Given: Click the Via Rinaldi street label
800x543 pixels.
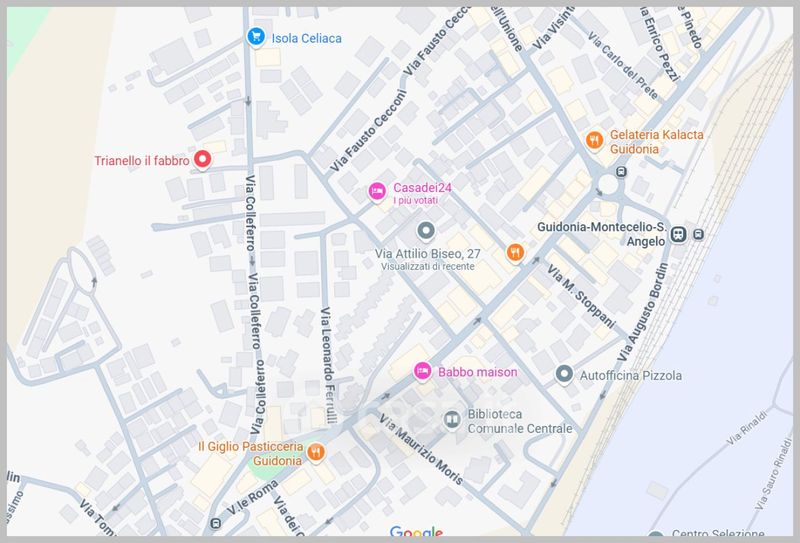Looking at the screenshot, I should point(747,428).
